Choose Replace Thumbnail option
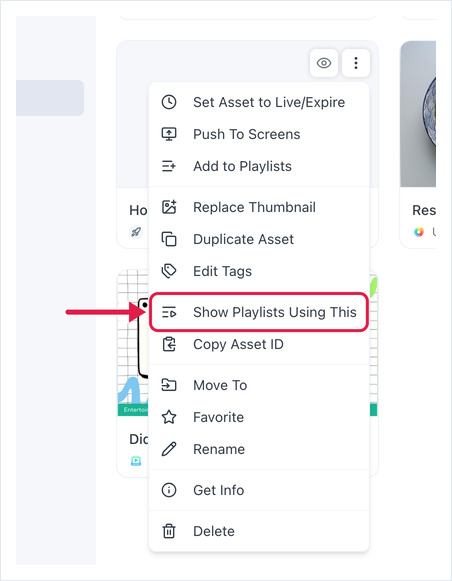 click(x=255, y=207)
